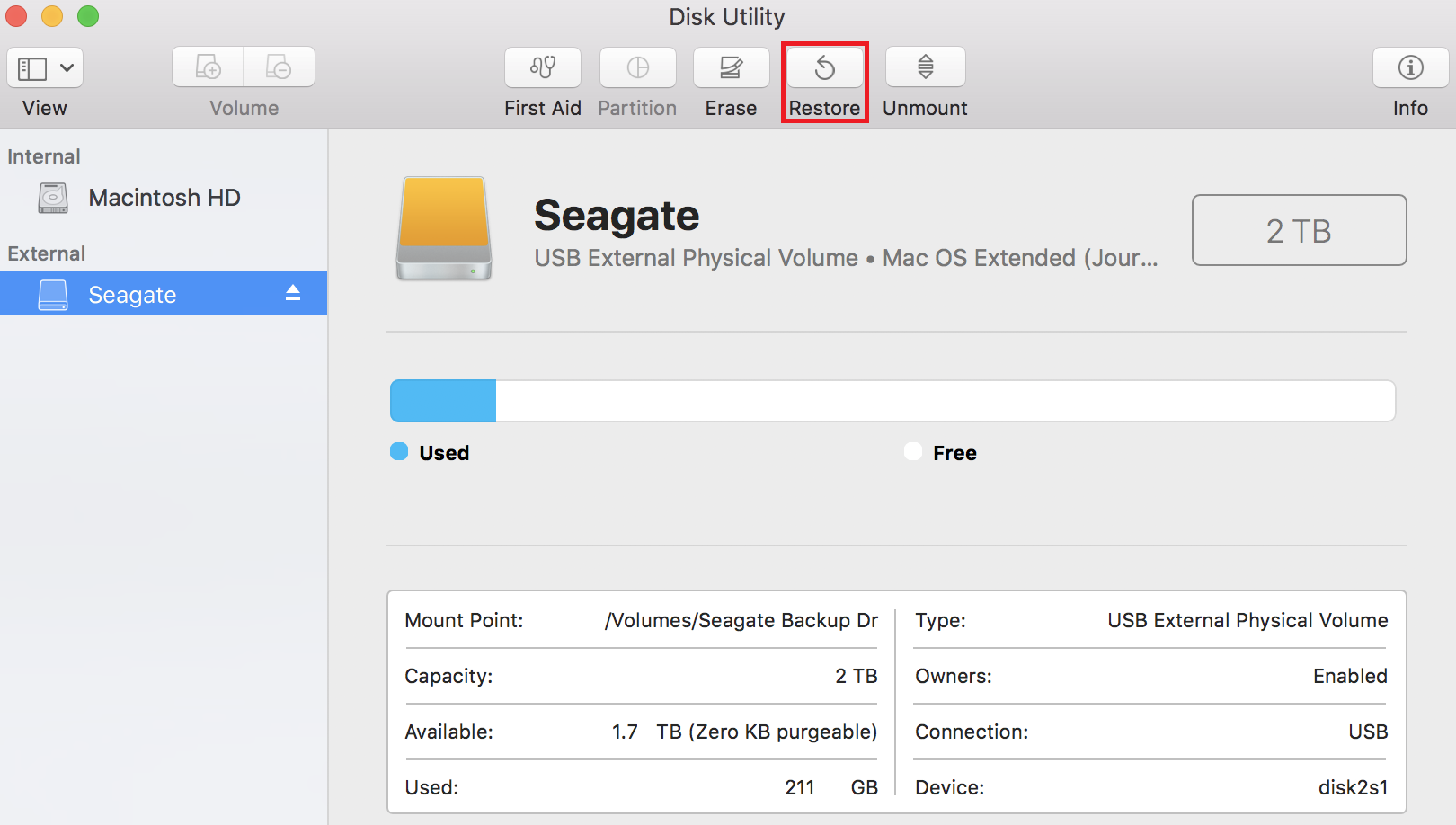The image size is (1456, 825).
Task: Eject the Seagate drive
Action: pos(293,293)
